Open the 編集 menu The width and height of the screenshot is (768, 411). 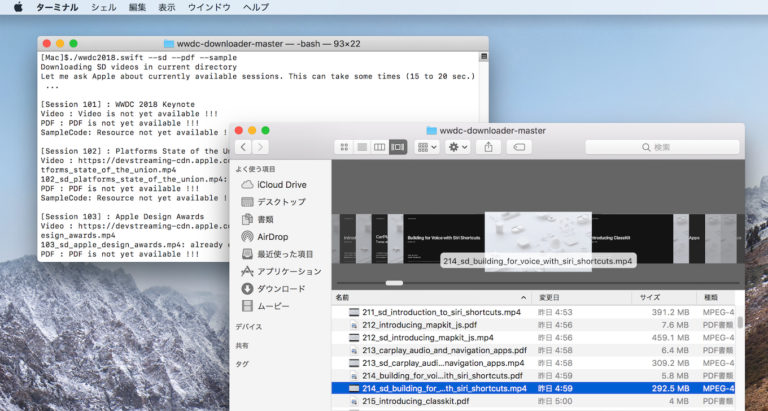click(x=137, y=7)
